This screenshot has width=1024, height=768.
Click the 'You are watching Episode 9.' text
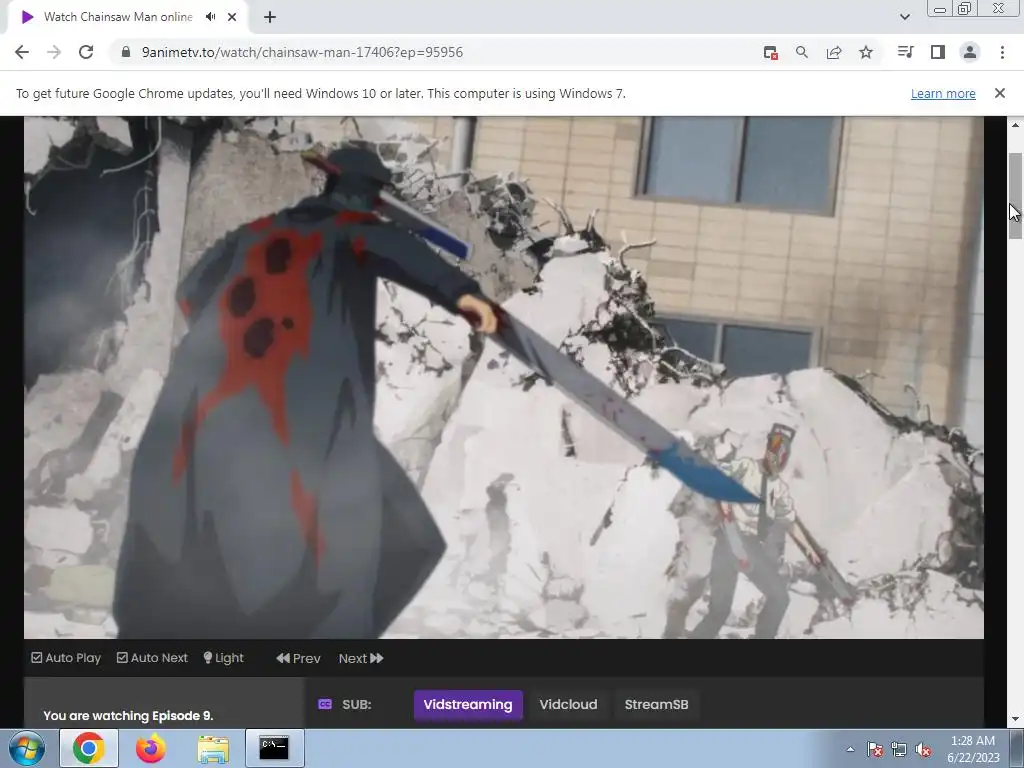pyautogui.click(x=128, y=716)
